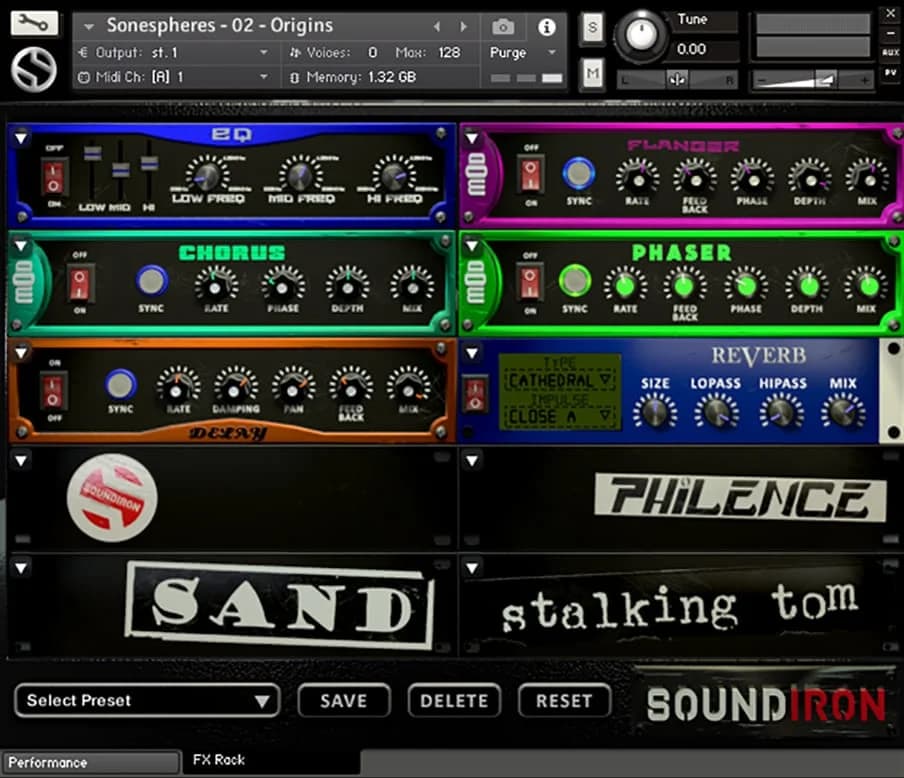Expand the Purge menu

coord(523,53)
